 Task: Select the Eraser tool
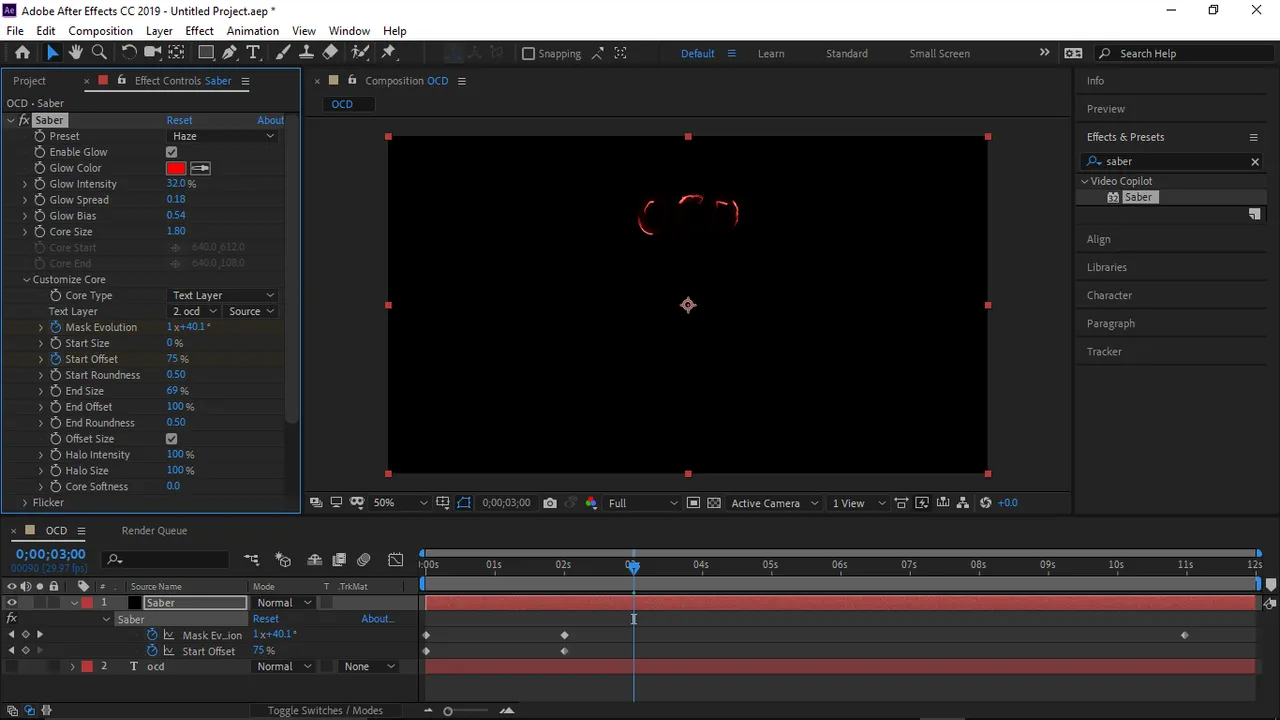(x=330, y=53)
